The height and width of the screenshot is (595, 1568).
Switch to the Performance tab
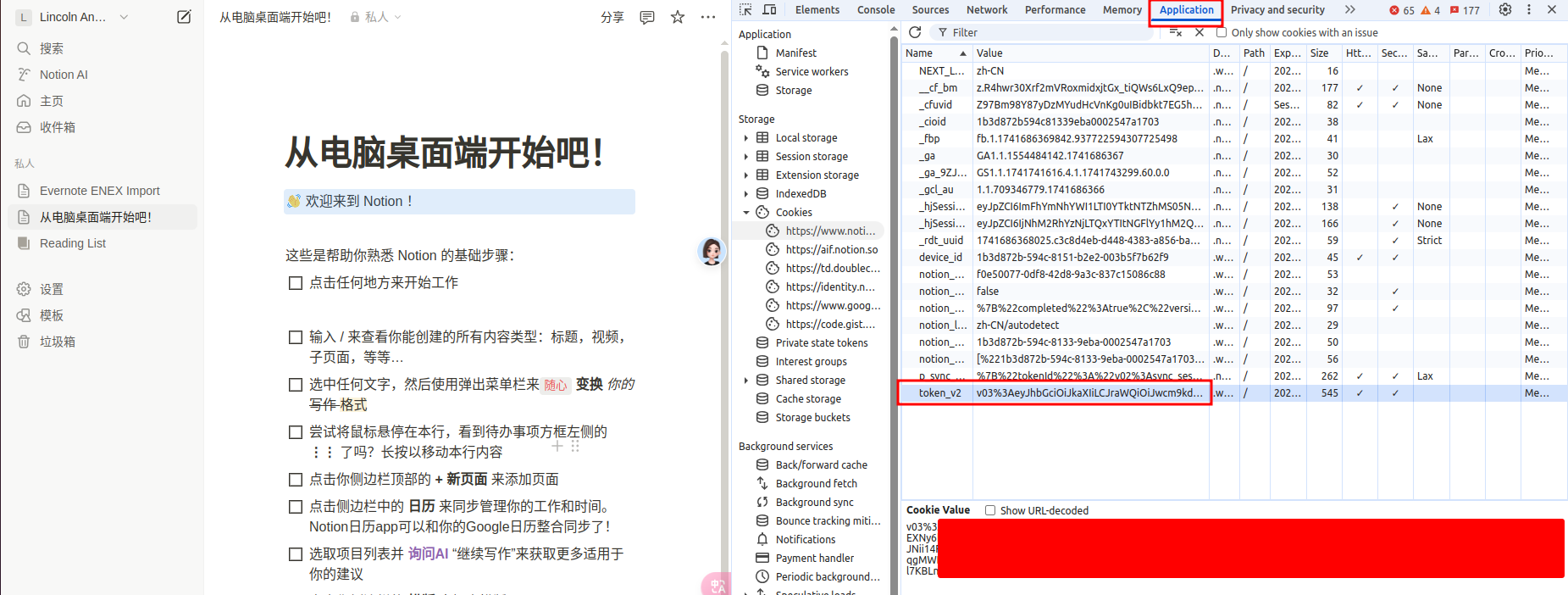[1055, 9]
